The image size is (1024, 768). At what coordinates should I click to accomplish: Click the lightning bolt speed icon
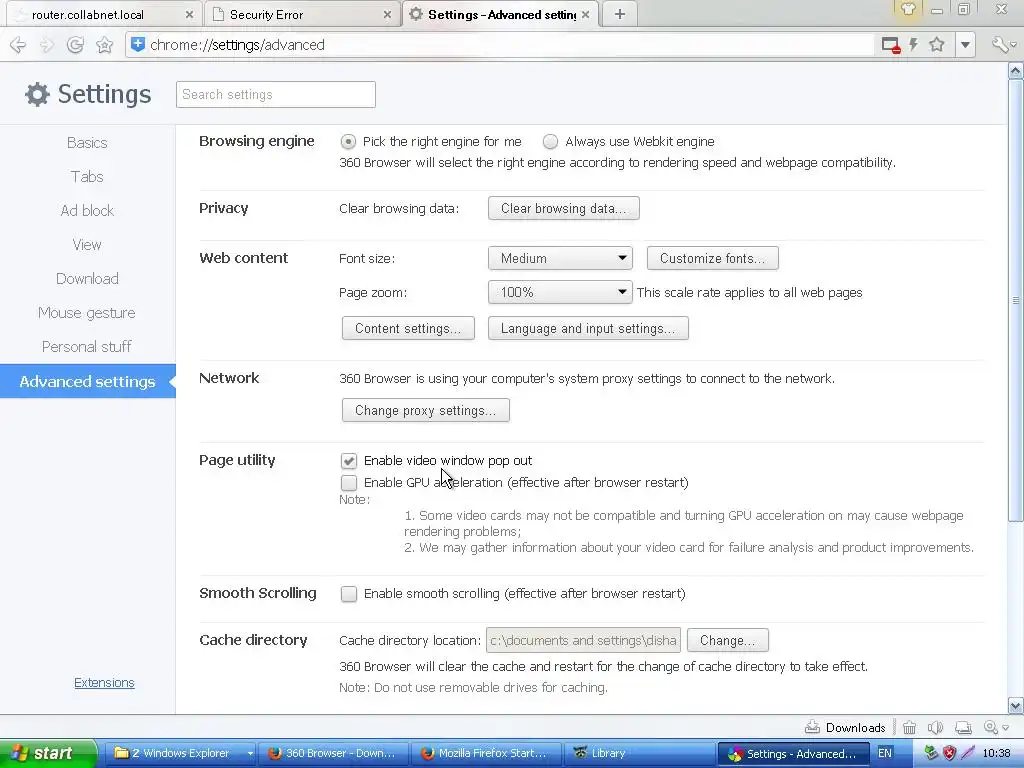[x=914, y=44]
